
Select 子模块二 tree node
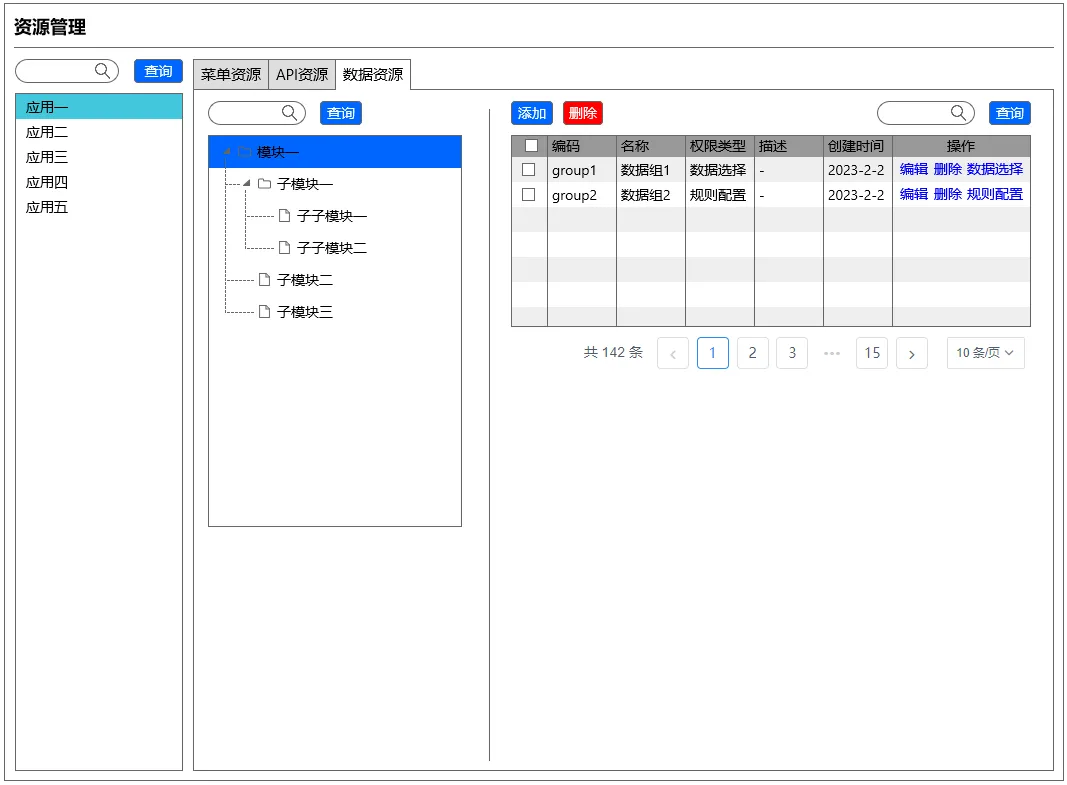[305, 280]
